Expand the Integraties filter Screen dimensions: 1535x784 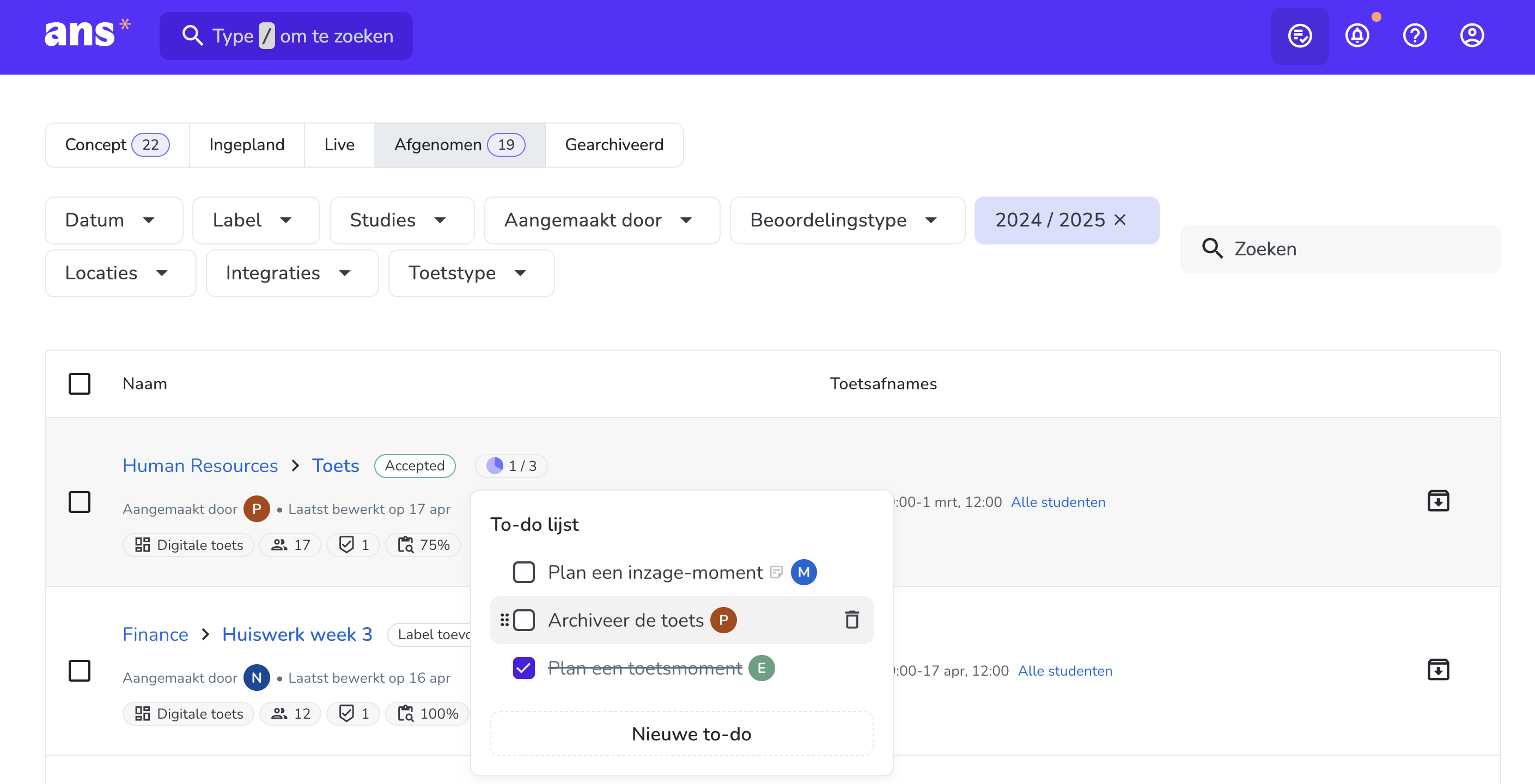(292, 273)
